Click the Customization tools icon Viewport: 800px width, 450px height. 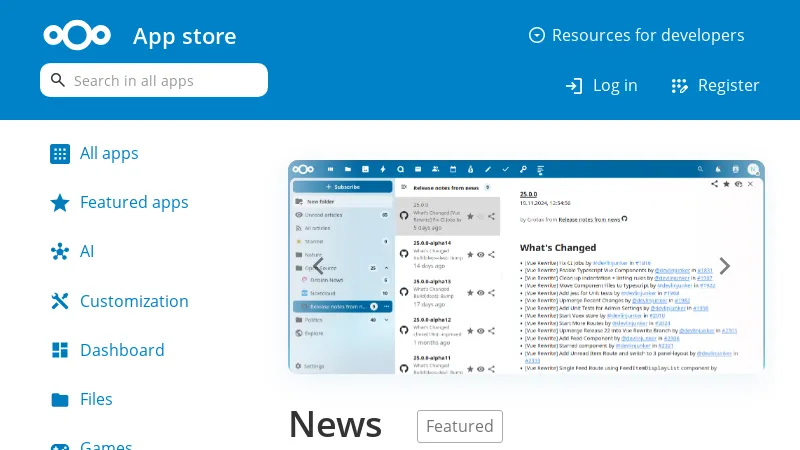point(60,301)
